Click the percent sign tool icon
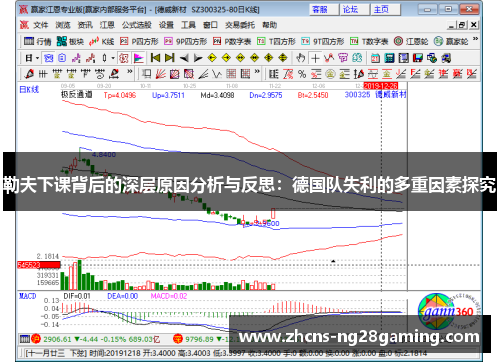500x362 pixels. (x=302, y=74)
